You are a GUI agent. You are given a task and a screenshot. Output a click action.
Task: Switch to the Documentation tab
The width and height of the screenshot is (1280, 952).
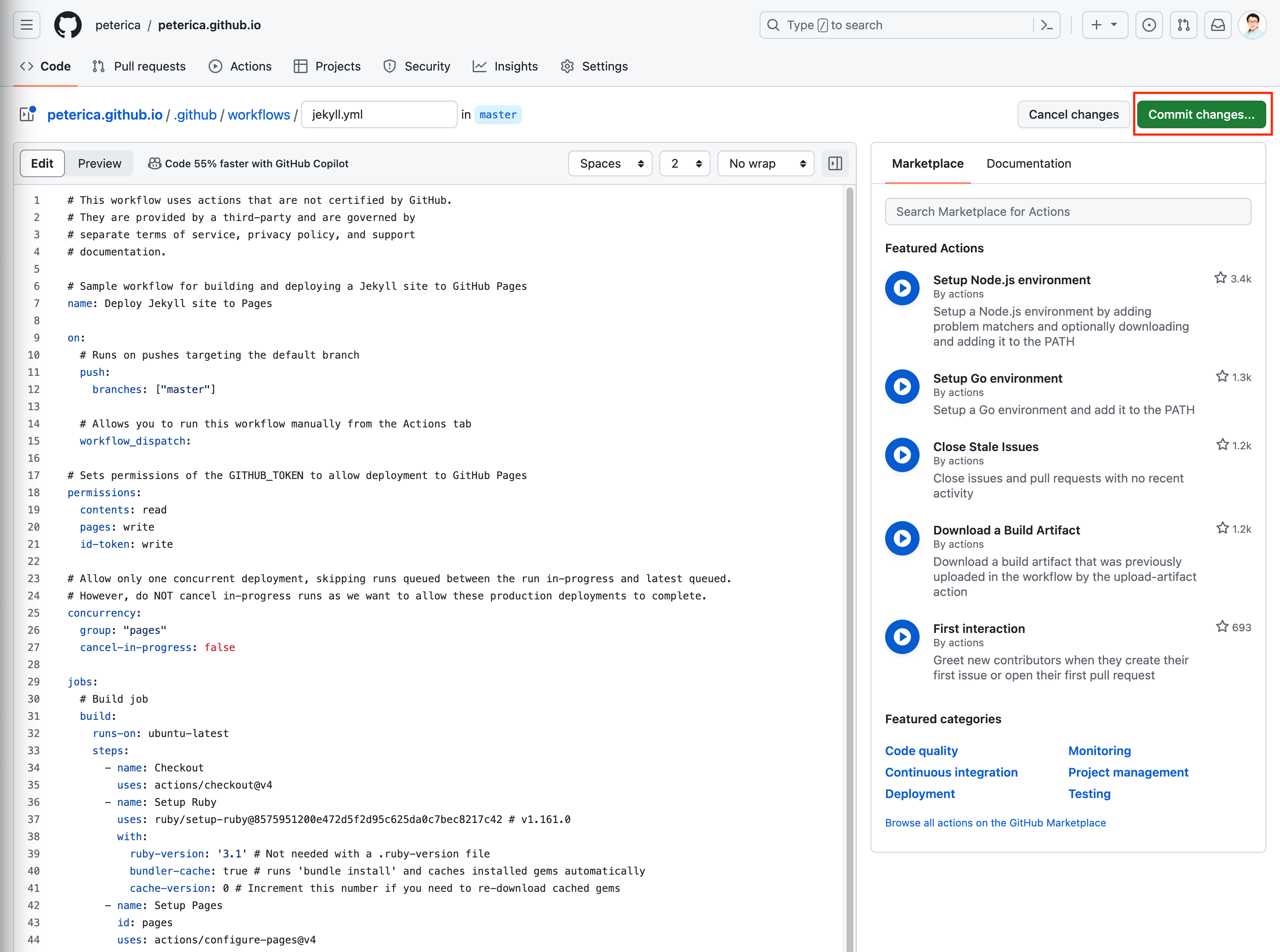pyautogui.click(x=1029, y=164)
